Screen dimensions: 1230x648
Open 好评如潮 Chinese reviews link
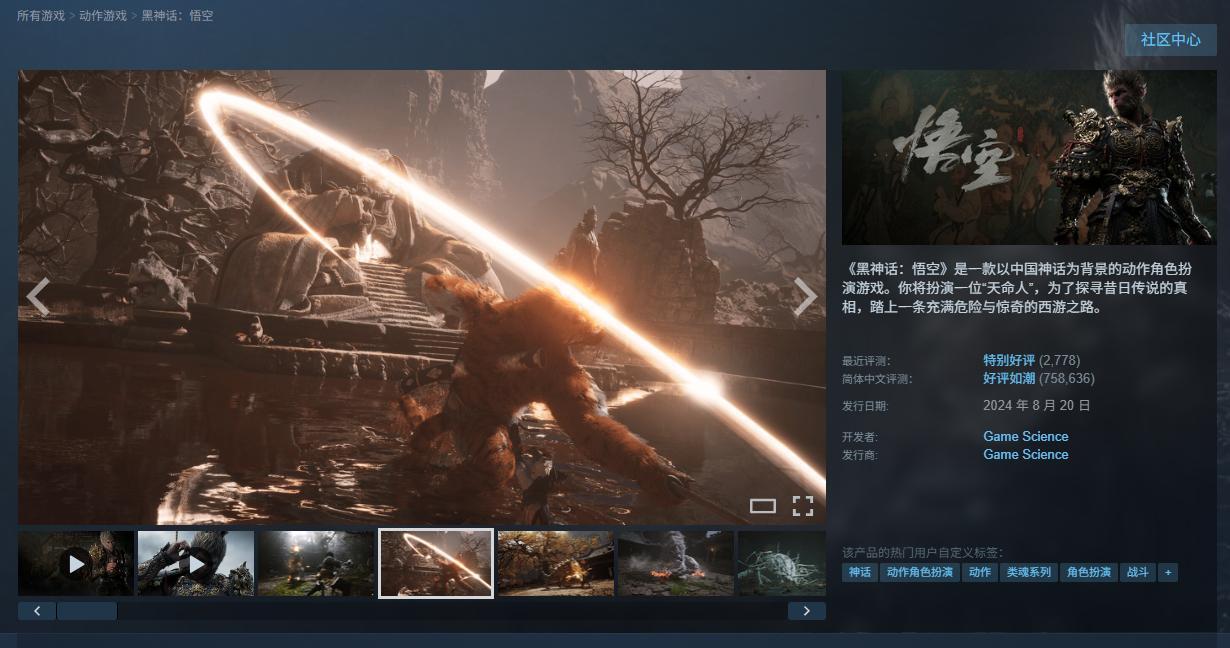coord(1009,378)
